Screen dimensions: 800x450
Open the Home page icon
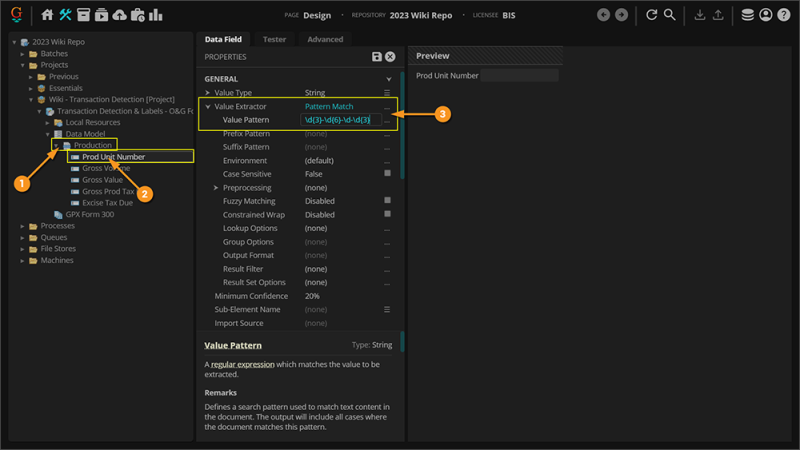click(x=47, y=15)
